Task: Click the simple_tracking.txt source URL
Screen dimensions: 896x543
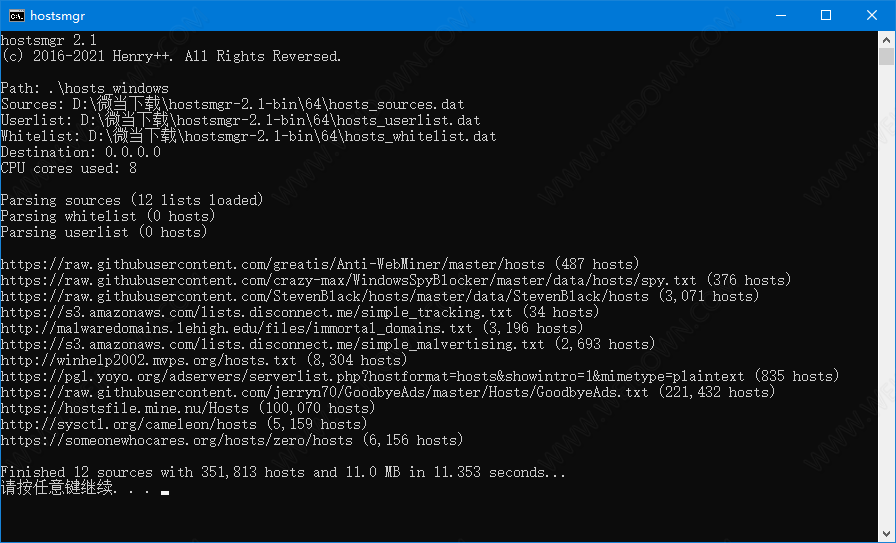Action: [x=257, y=312]
